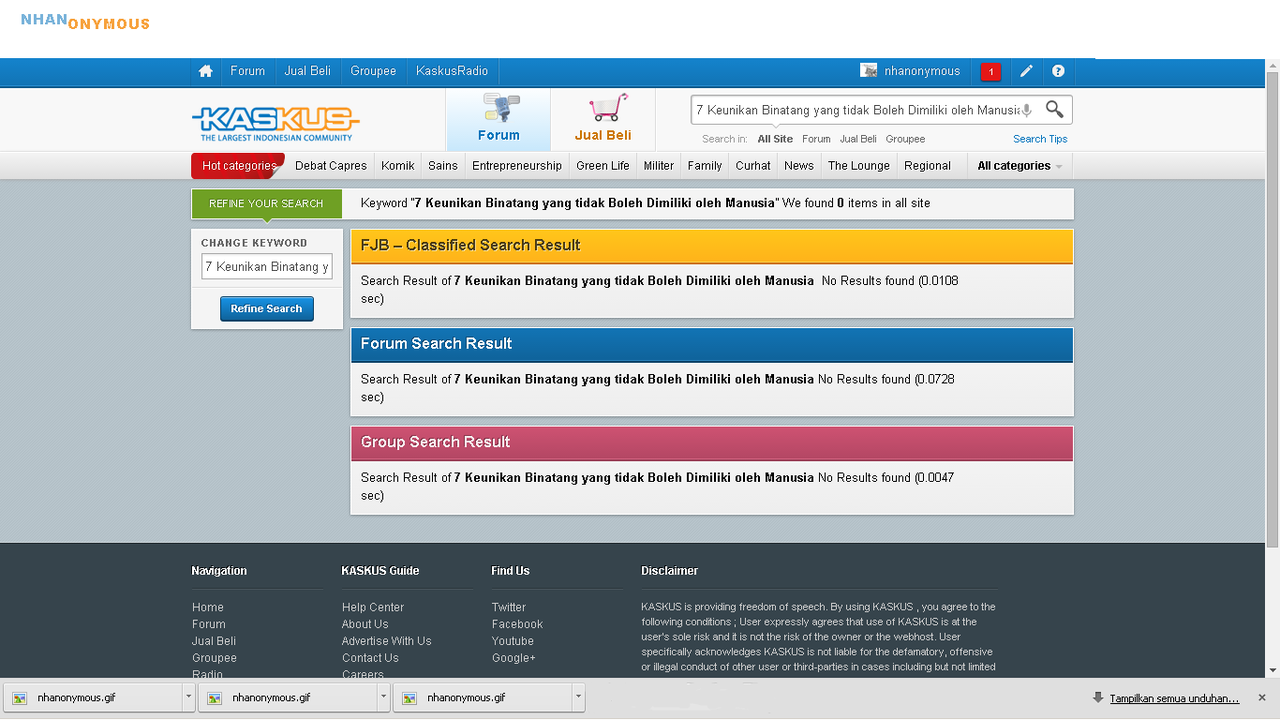Close the downloads bar
This screenshot has height=720, width=1280.
pos(1262,698)
